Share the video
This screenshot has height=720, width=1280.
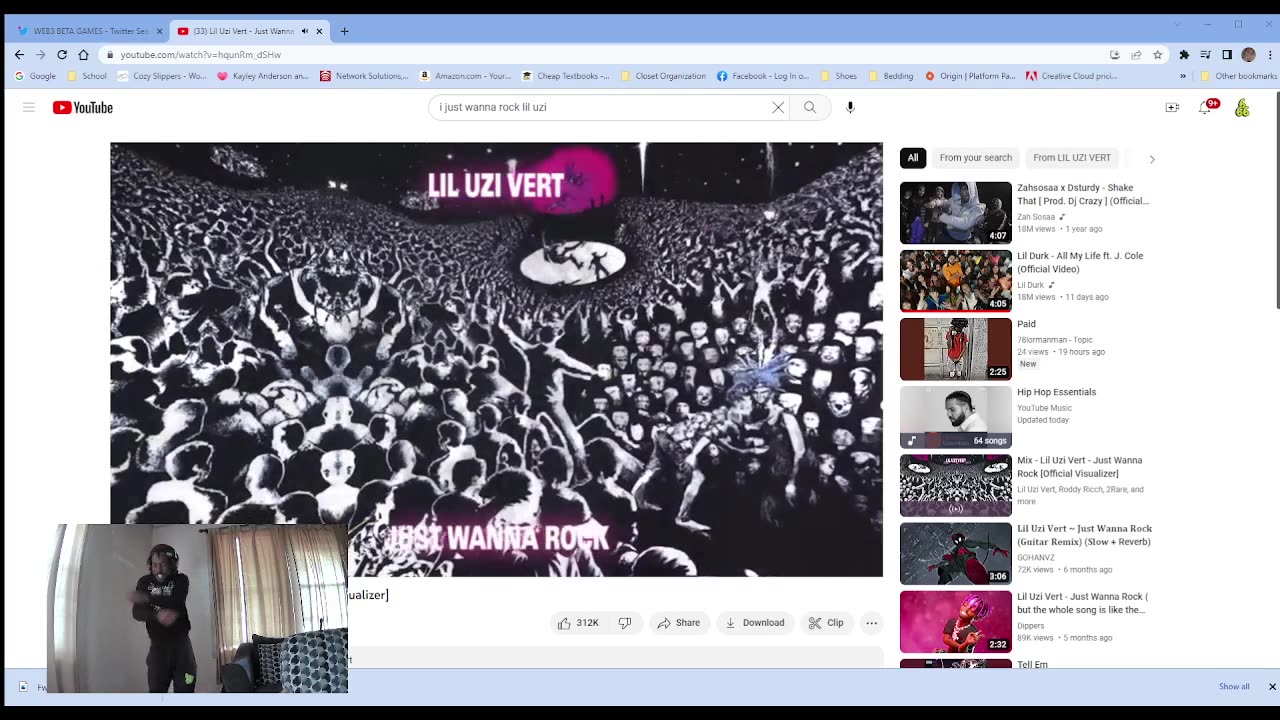coord(679,623)
